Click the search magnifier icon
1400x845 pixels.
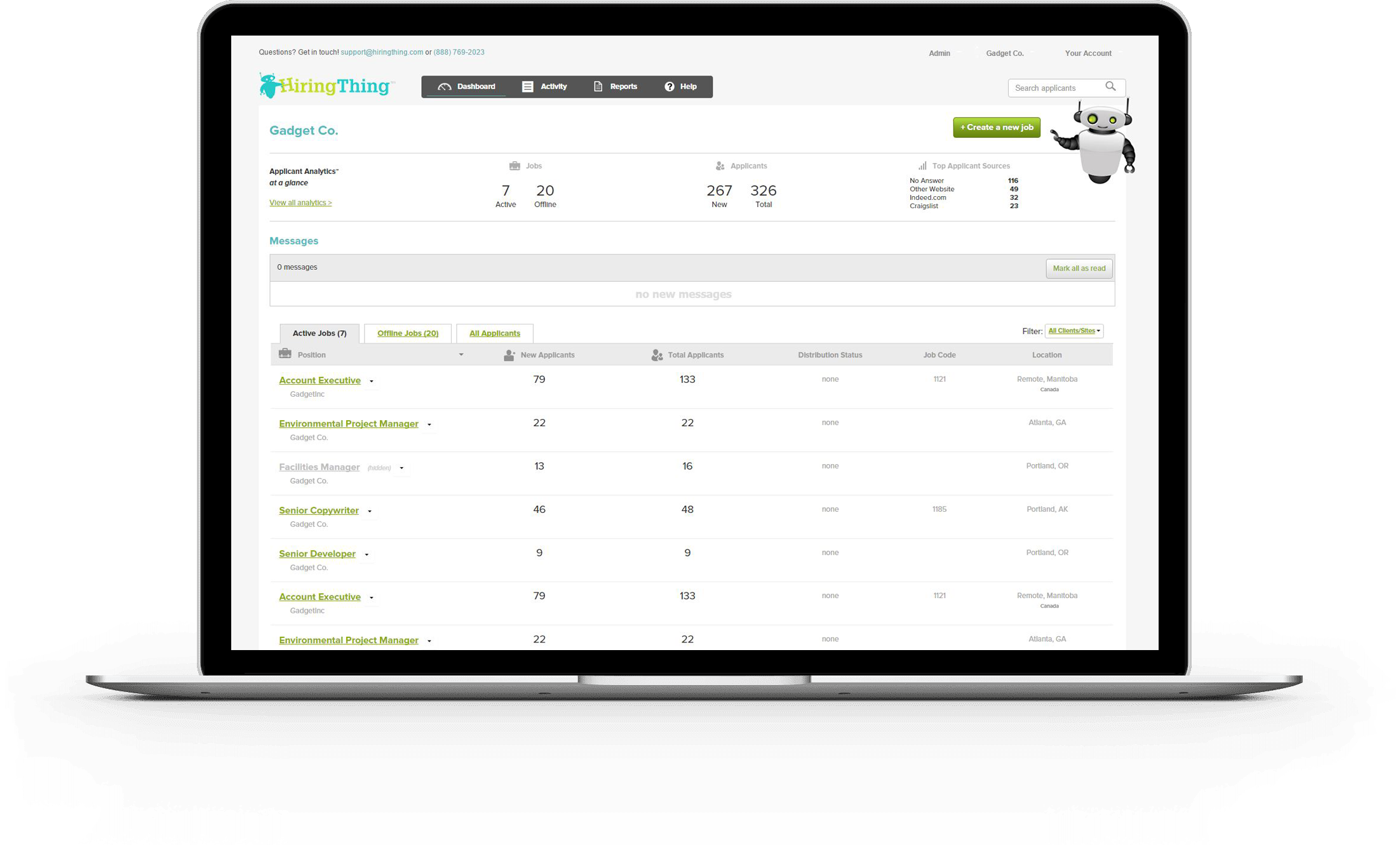[x=1110, y=86]
